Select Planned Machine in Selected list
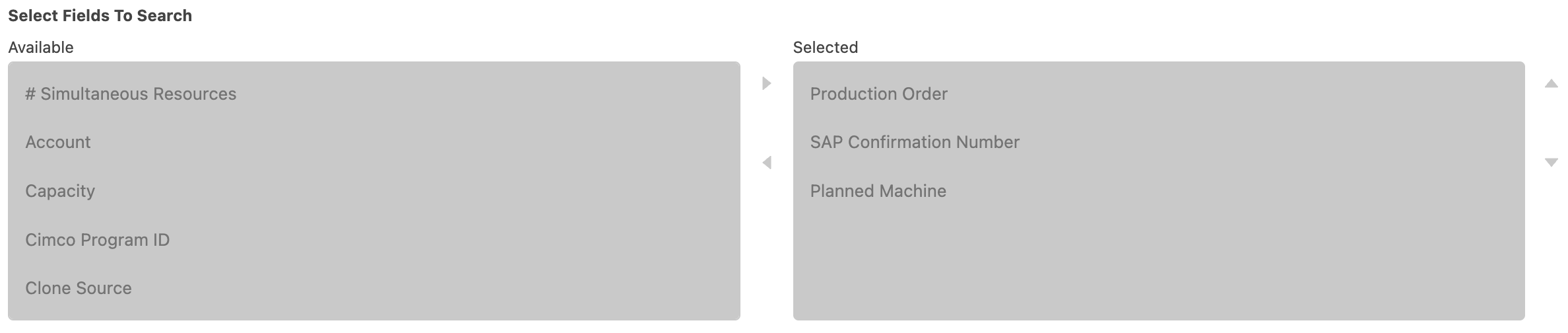1568x333 pixels. [x=878, y=191]
